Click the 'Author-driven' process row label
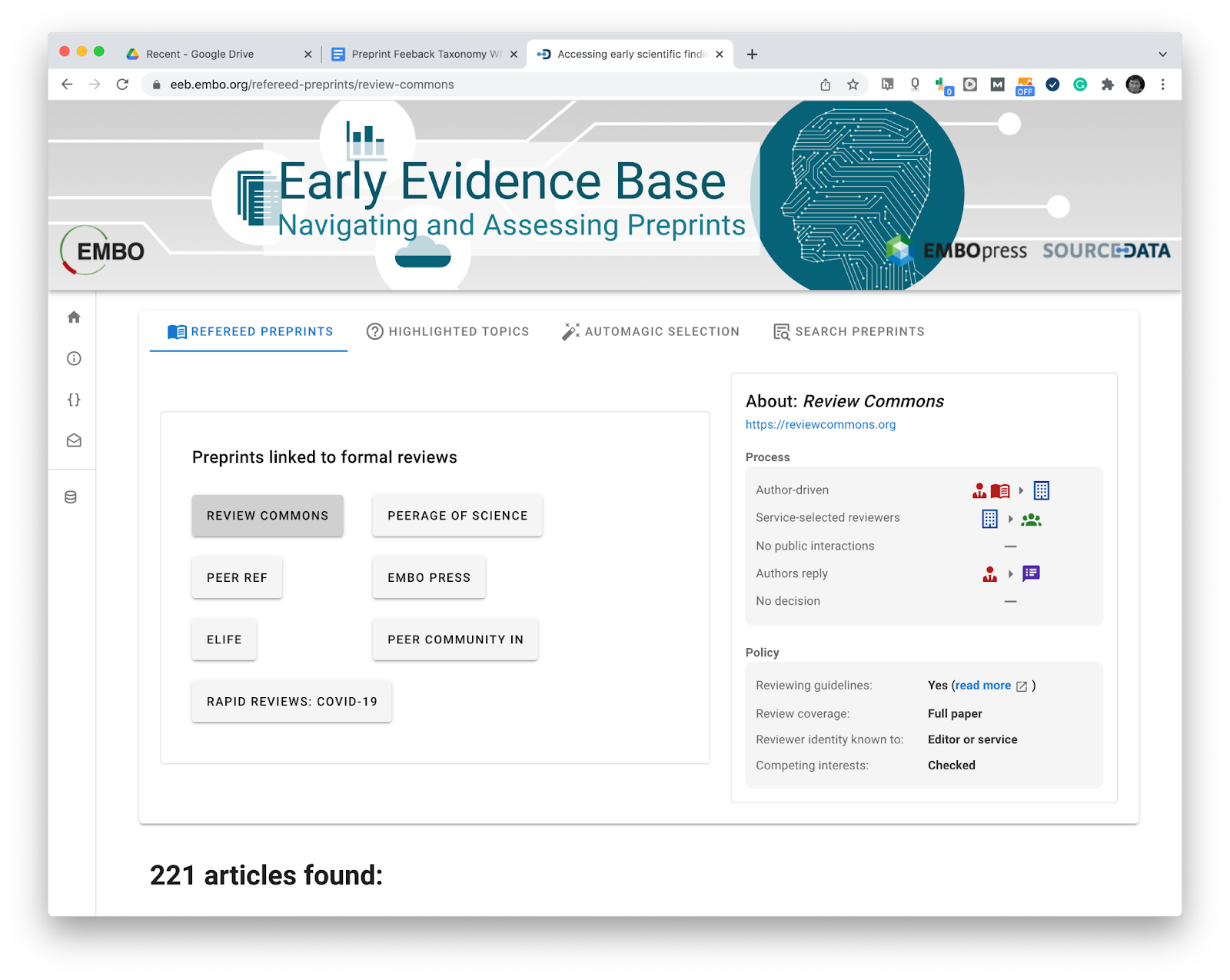The height and width of the screenshot is (980, 1230). point(792,490)
